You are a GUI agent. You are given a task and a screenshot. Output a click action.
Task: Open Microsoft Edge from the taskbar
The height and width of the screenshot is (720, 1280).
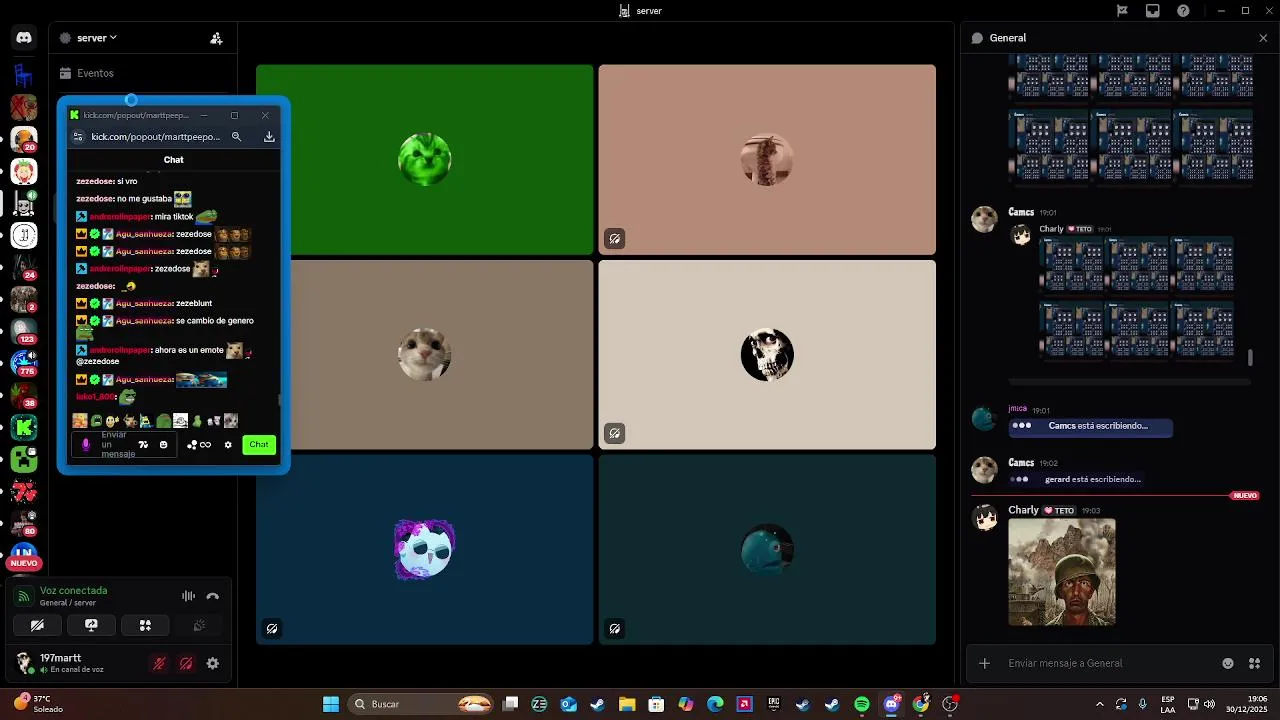(x=715, y=704)
